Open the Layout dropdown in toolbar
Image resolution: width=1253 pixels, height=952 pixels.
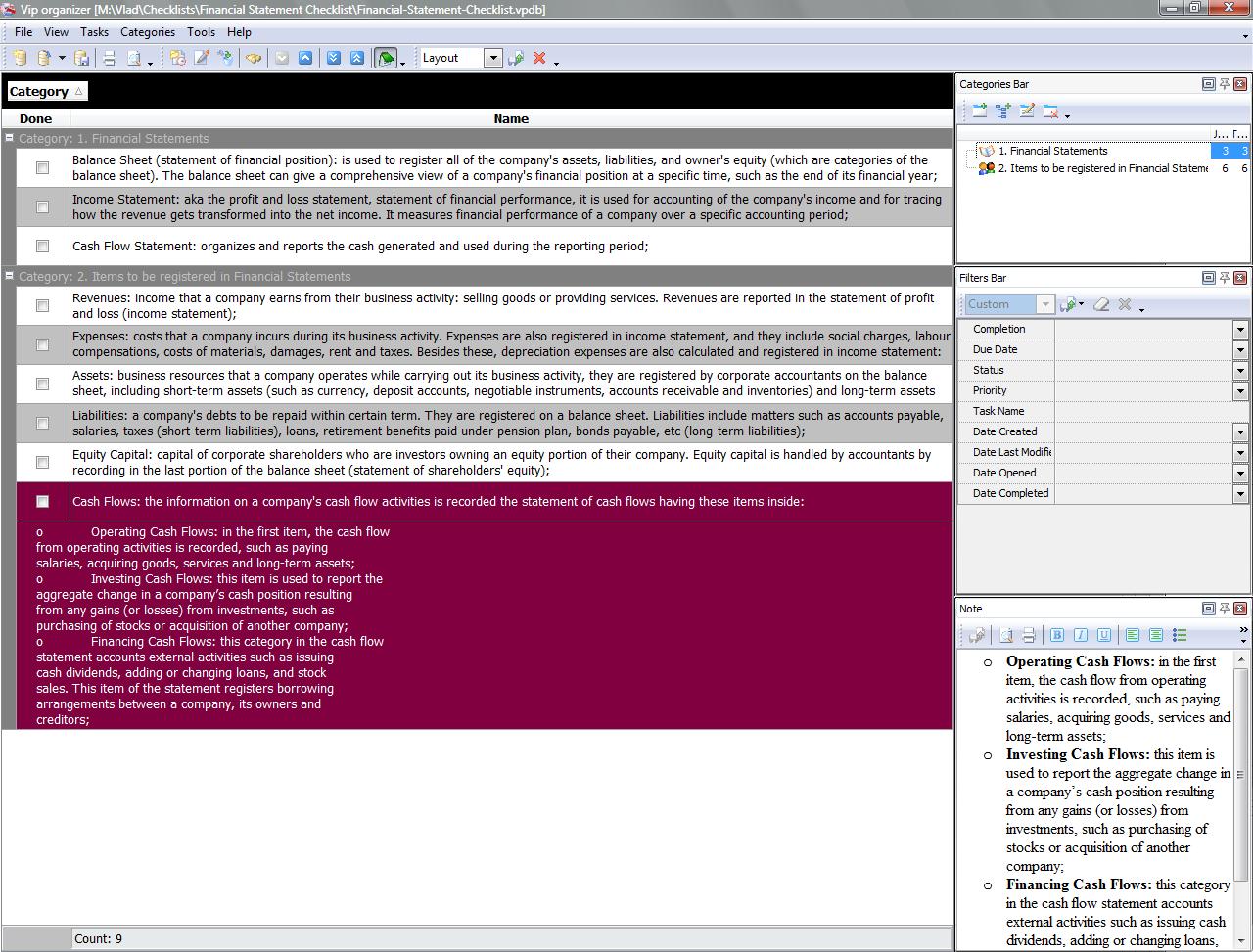click(x=493, y=59)
